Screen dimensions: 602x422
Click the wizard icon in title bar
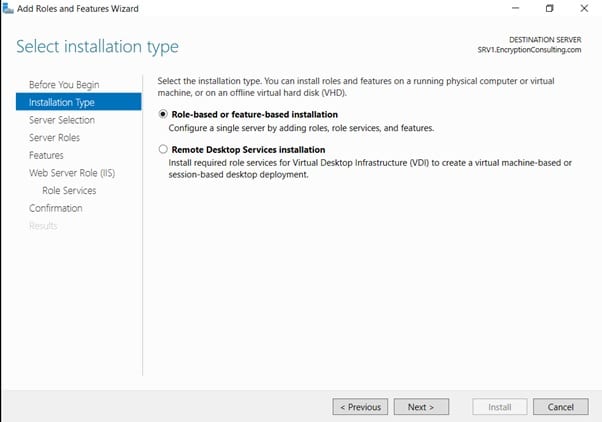coord(9,9)
